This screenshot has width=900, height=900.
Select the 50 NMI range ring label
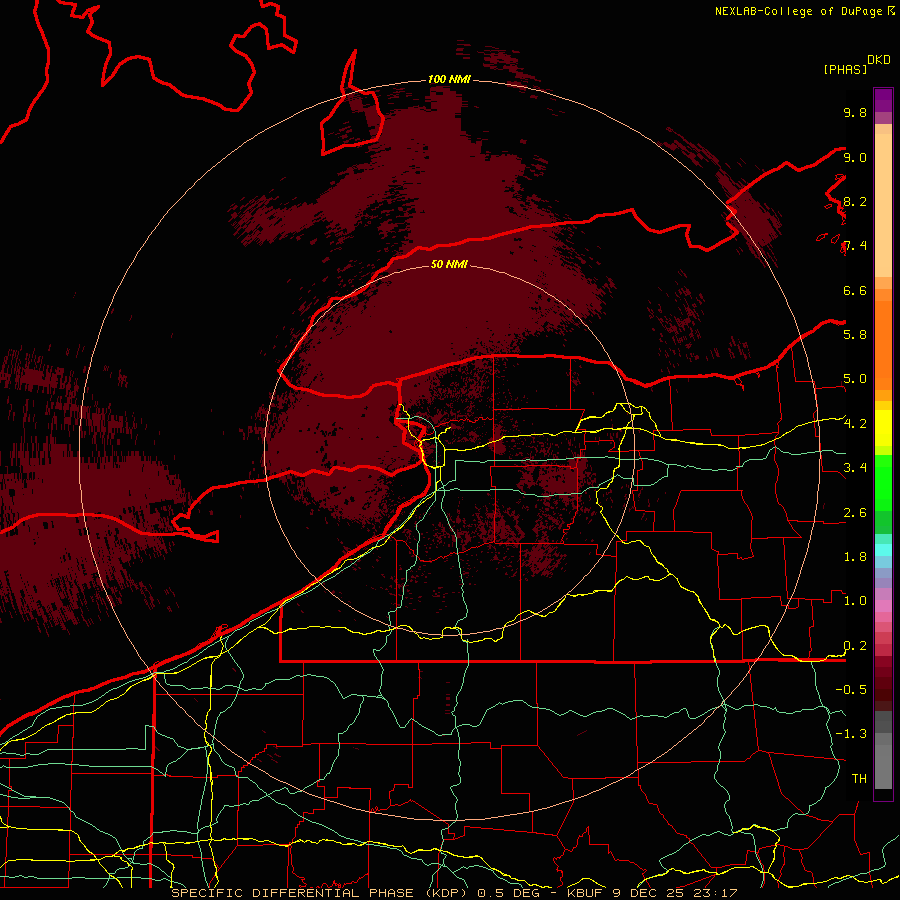point(449,264)
